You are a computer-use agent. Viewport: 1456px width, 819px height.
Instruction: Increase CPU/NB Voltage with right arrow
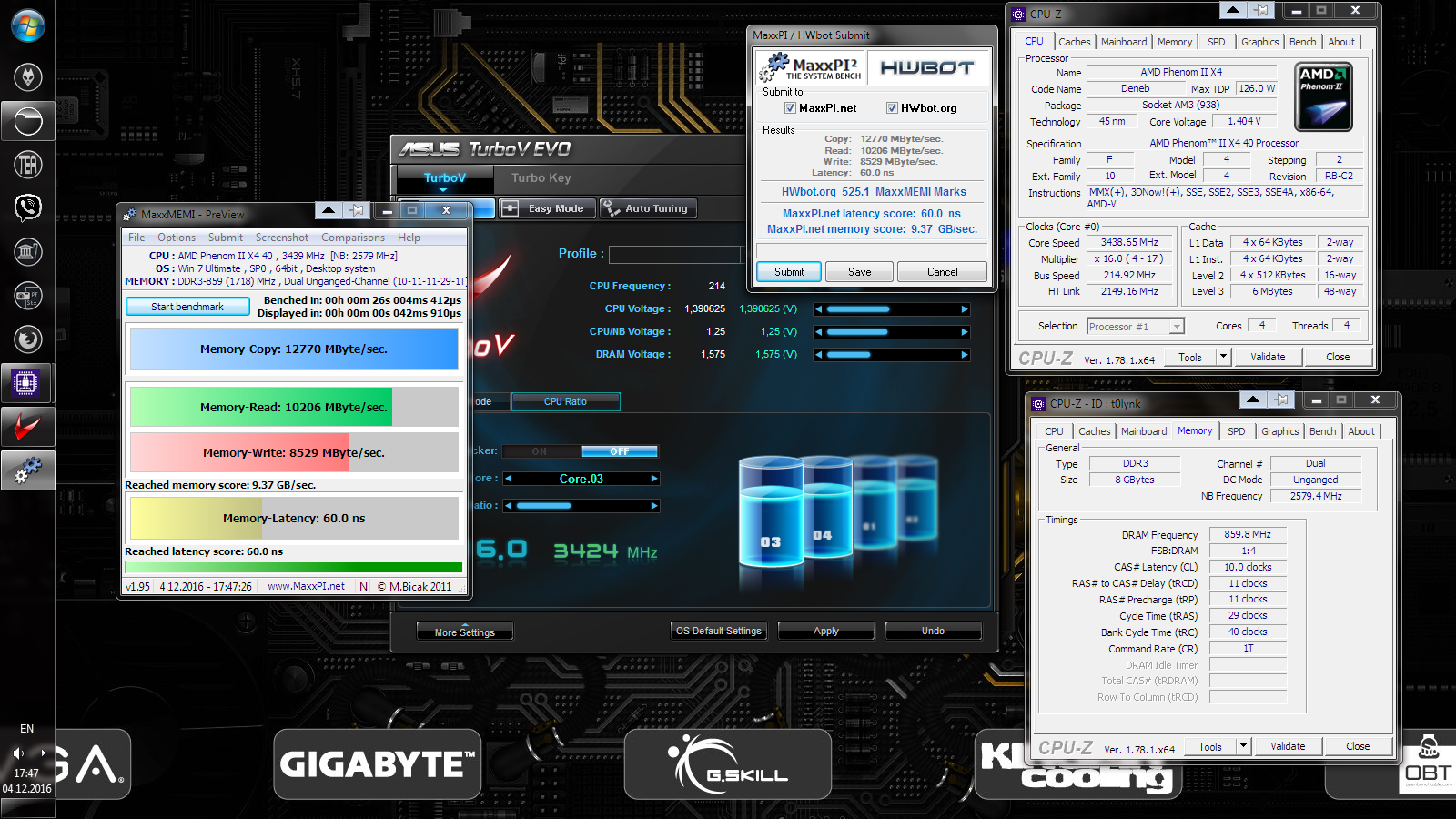(x=965, y=332)
